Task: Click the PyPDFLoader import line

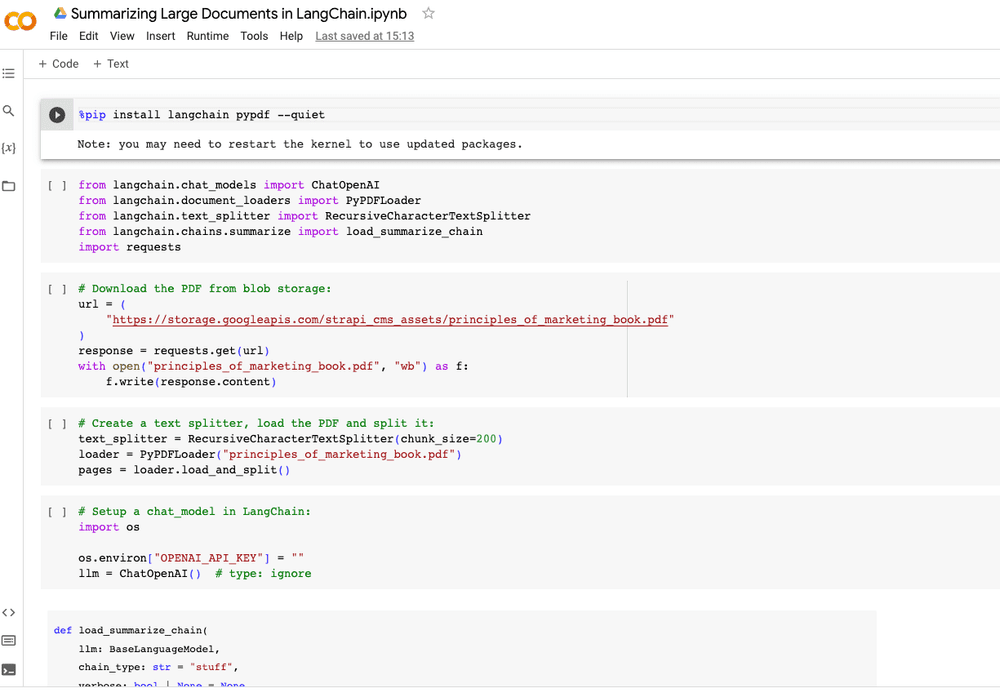Action: (250, 200)
